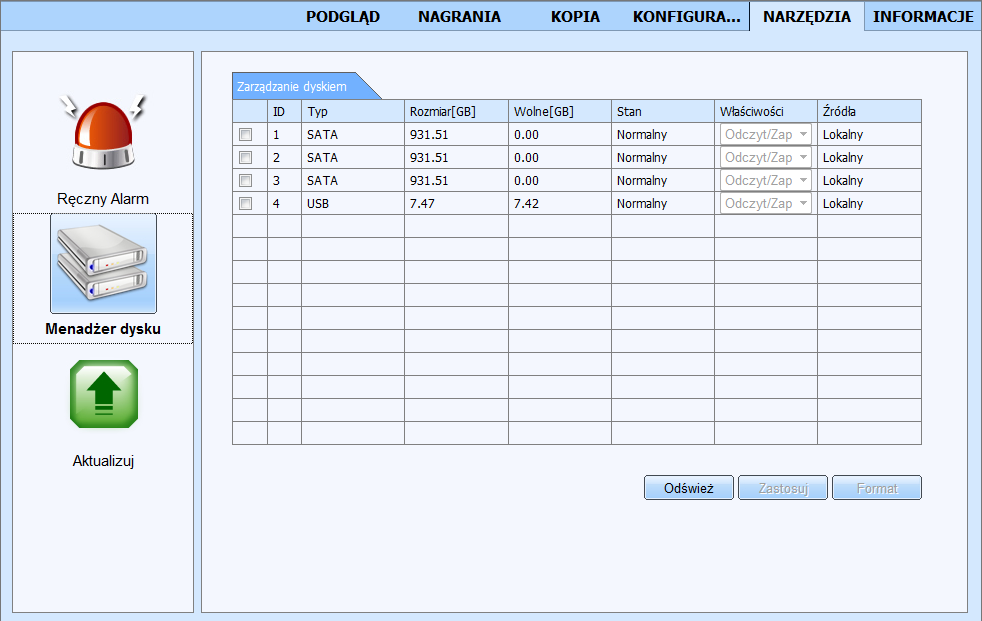Click Lokalny source in disk row 4
Screen dimensions: 982x621
843,203
